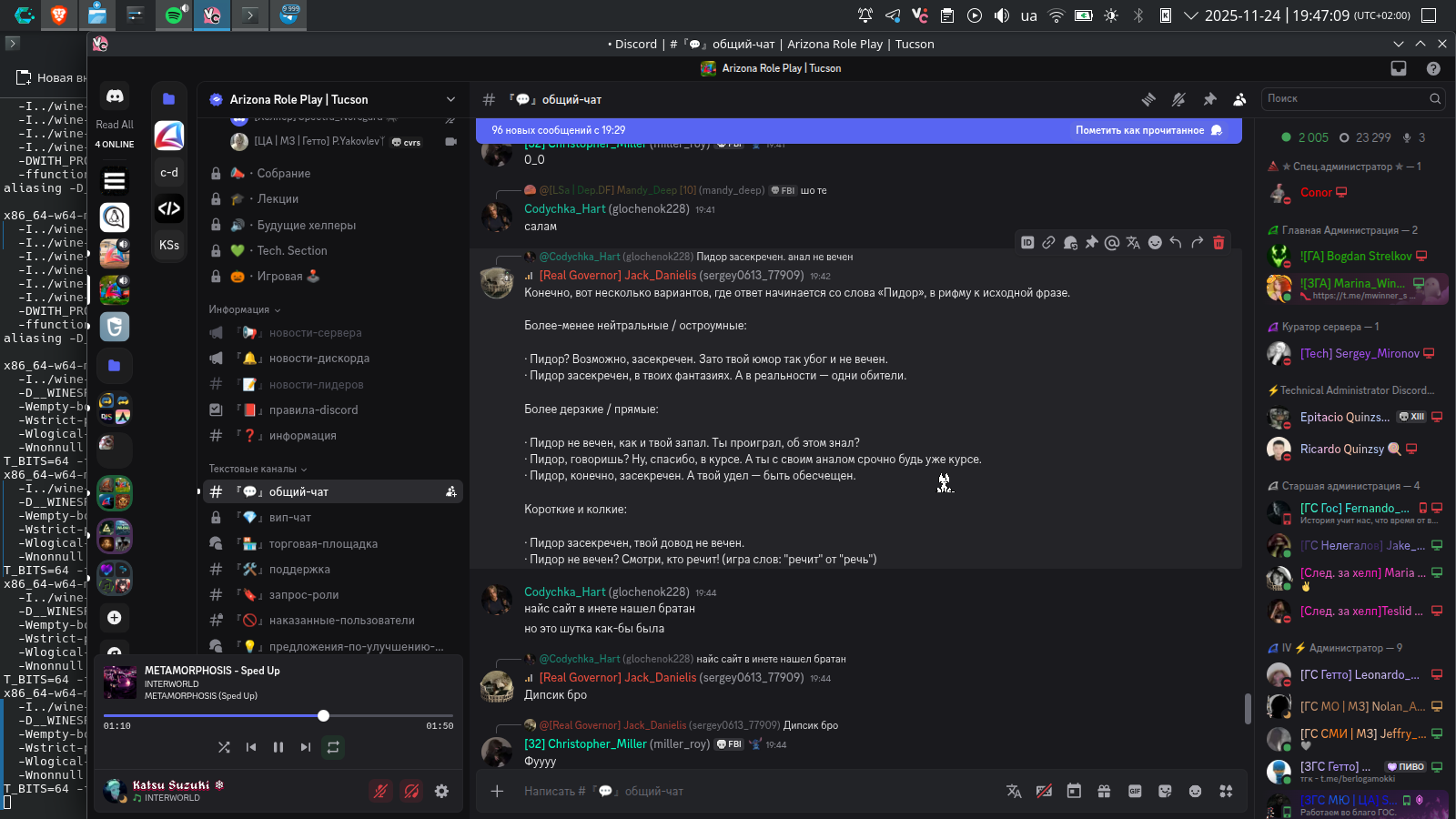Toggle headphone deafen in user panel
This screenshot has width=1456, height=819.
[411, 791]
